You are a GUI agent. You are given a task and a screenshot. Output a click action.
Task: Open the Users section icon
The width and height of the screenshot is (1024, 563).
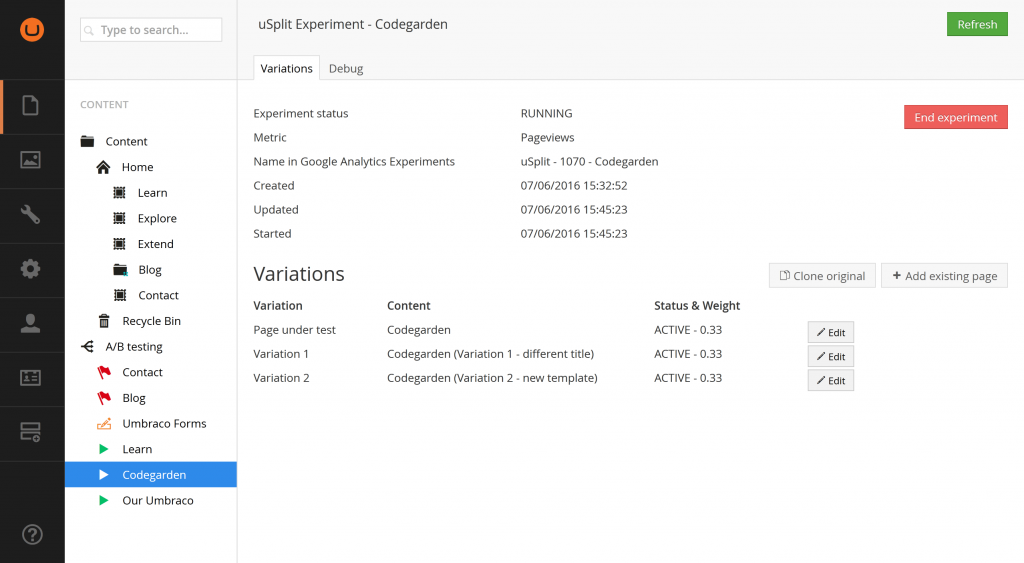tap(32, 323)
